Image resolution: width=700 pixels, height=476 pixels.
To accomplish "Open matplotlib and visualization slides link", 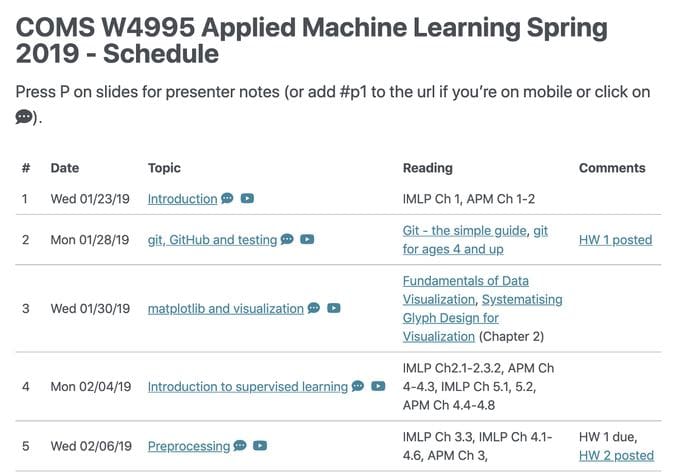I will point(225,309).
